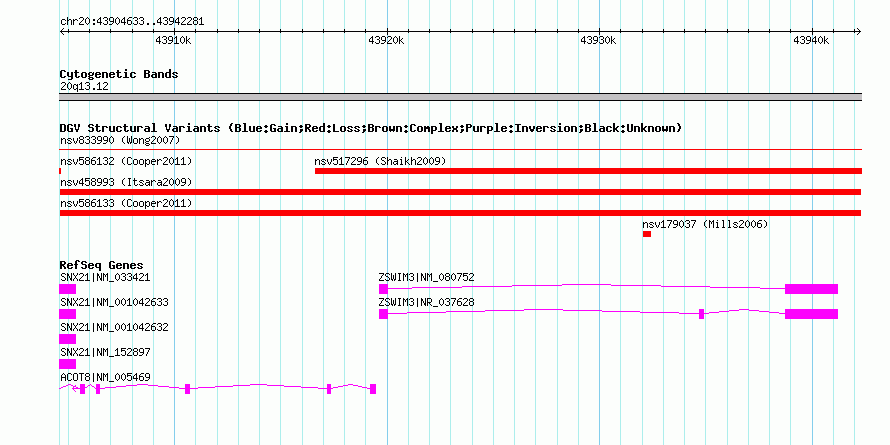Select the thin red nsv833990 variant line

pyautogui.click(x=461, y=150)
